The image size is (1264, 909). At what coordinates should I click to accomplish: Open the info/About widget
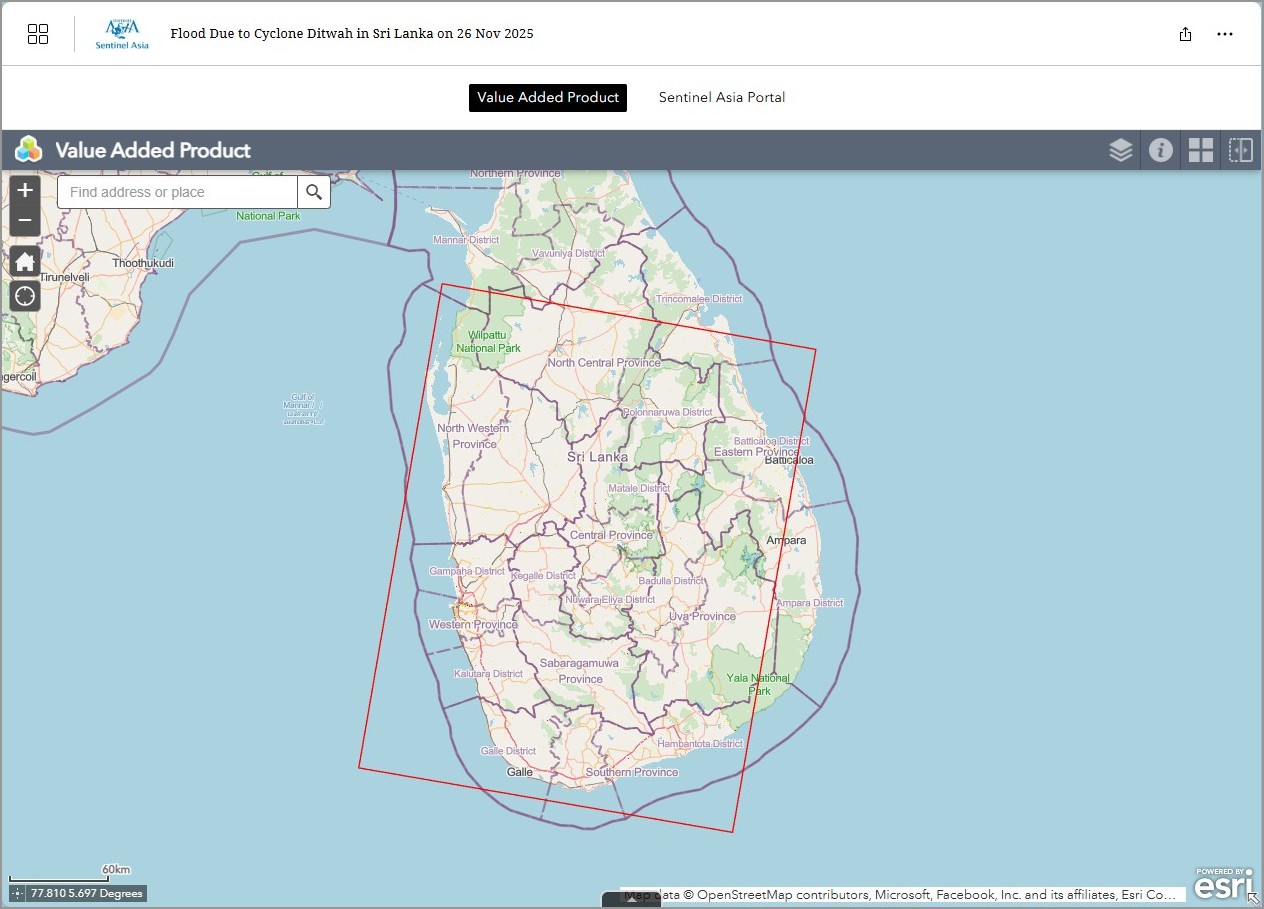coord(1160,150)
